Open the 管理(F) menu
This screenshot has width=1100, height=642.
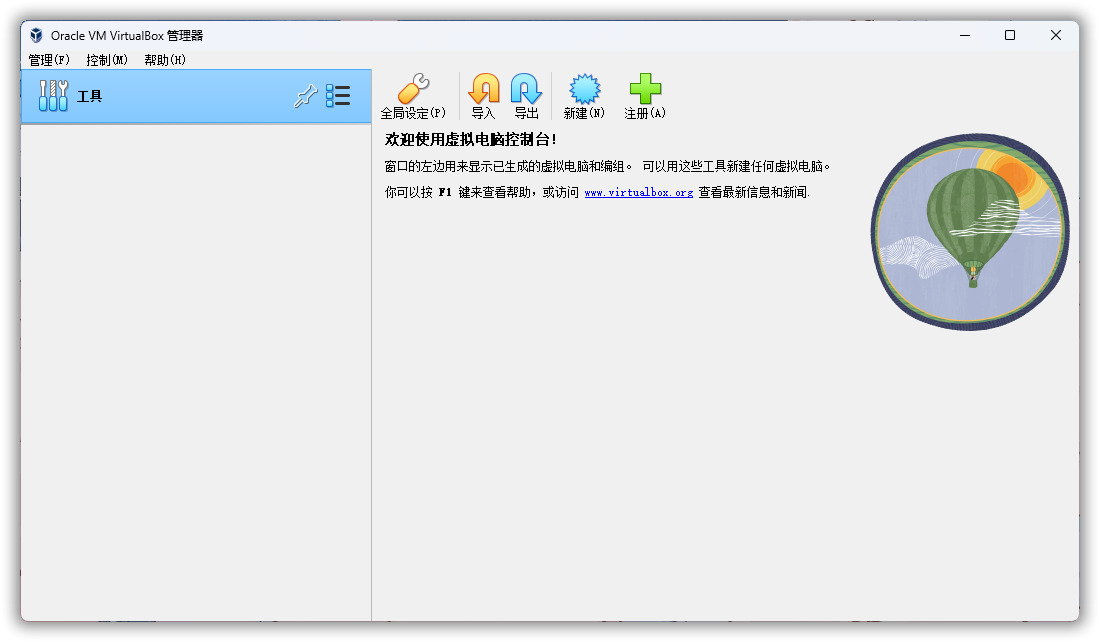click(x=49, y=60)
